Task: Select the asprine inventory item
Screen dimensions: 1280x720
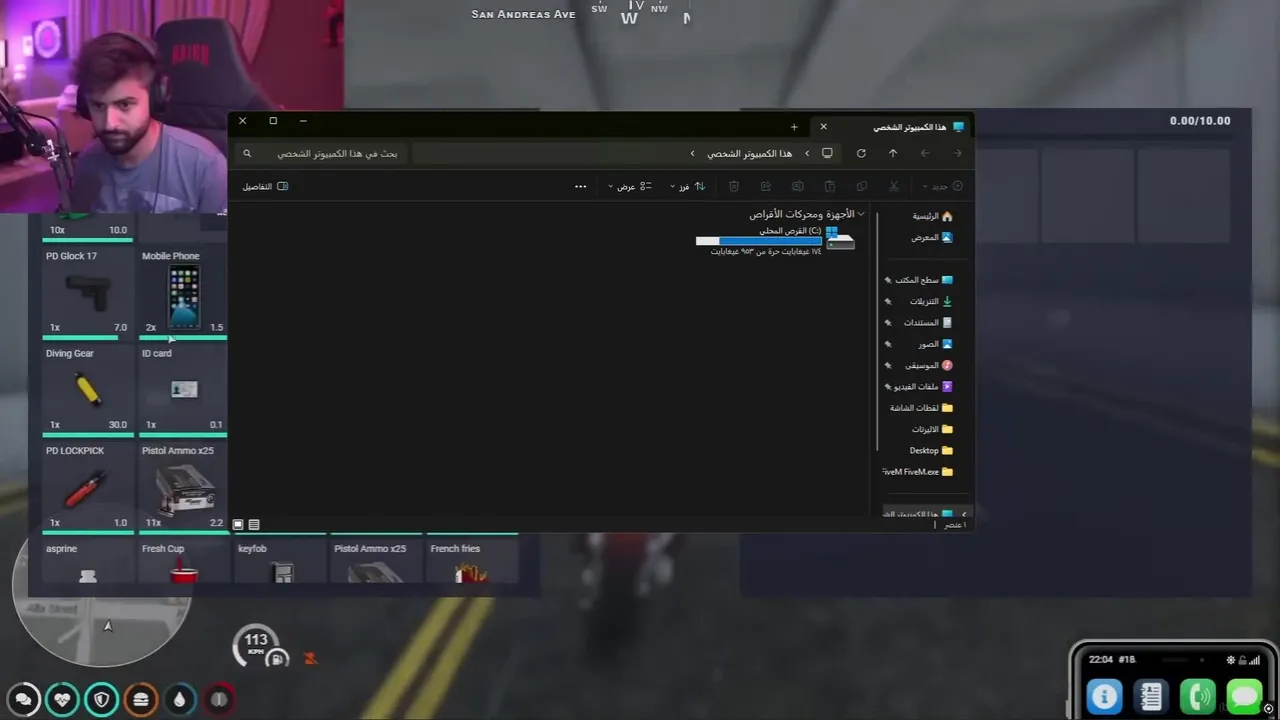Action: pos(87,562)
